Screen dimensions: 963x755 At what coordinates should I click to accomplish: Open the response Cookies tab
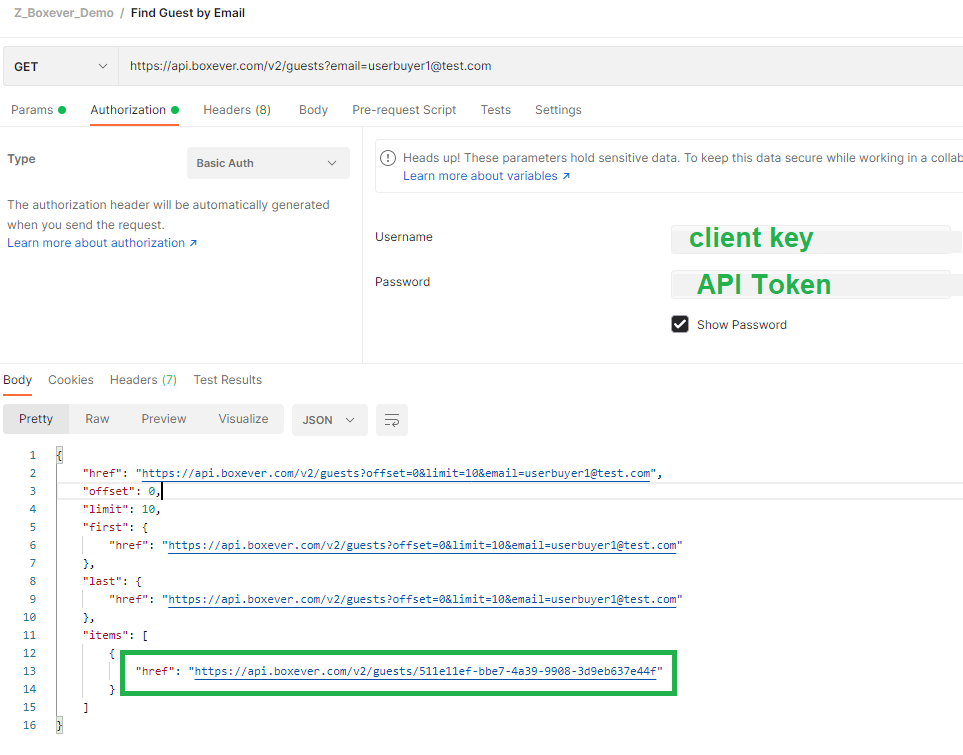tap(71, 380)
